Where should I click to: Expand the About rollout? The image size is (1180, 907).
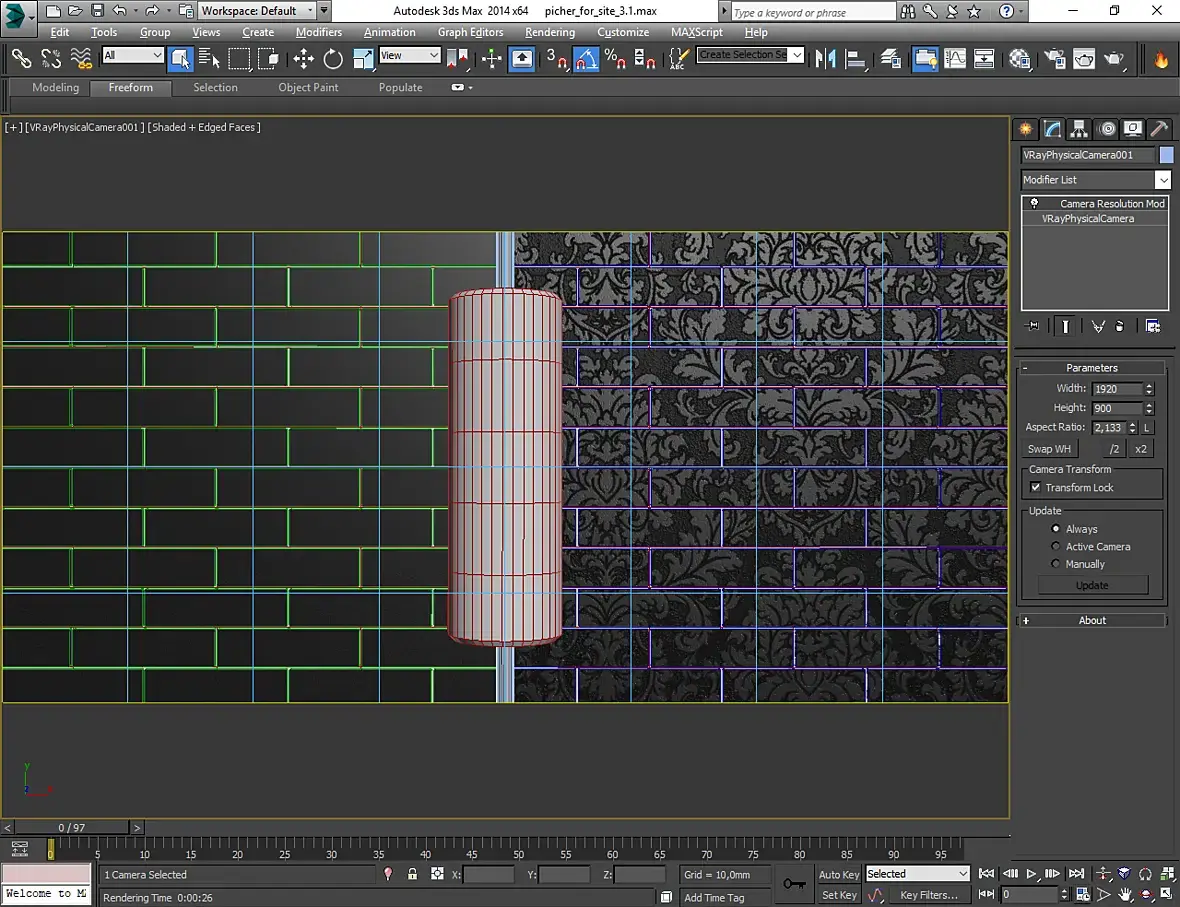tap(1092, 621)
